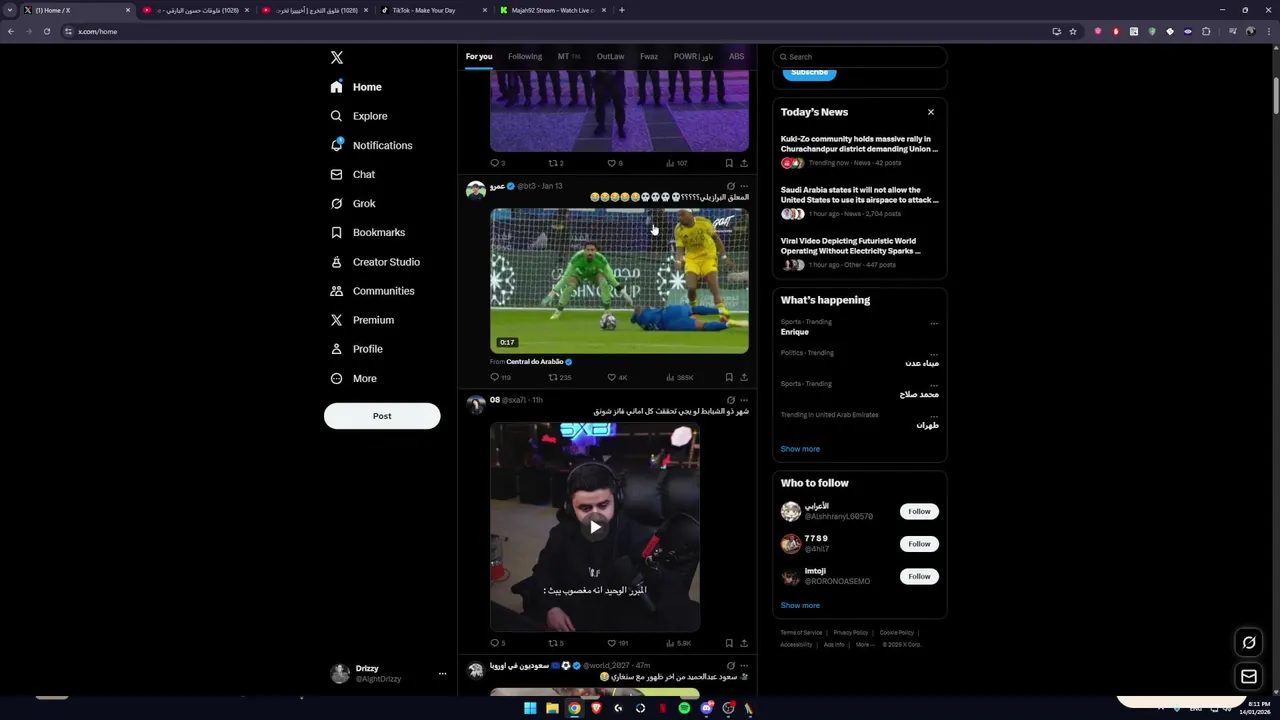Switch to the OutLaw tab

point(610,56)
